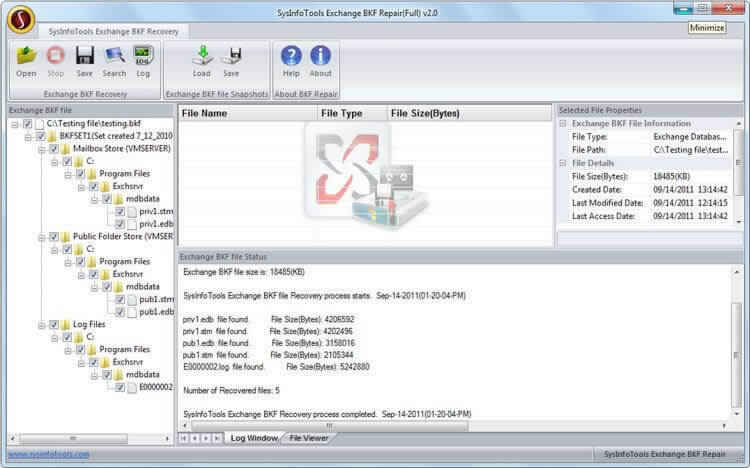The image size is (750, 468).
Task: Collapse Exchange BKF File Information section
Action: pyautogui.click(x=563, y=123)
